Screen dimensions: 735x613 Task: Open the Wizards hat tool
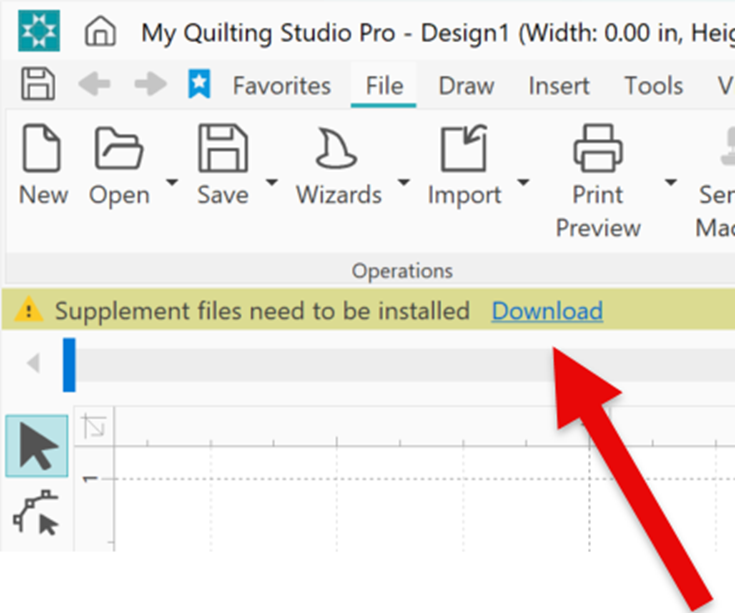pyautogui.click(x=338, y=165)
